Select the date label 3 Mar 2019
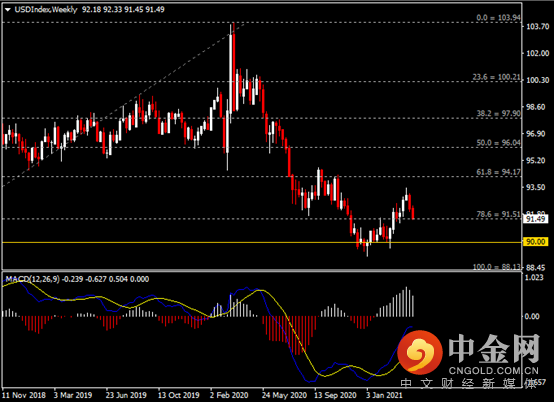This screenshot has height=402, width=554. tap(73, 395)
